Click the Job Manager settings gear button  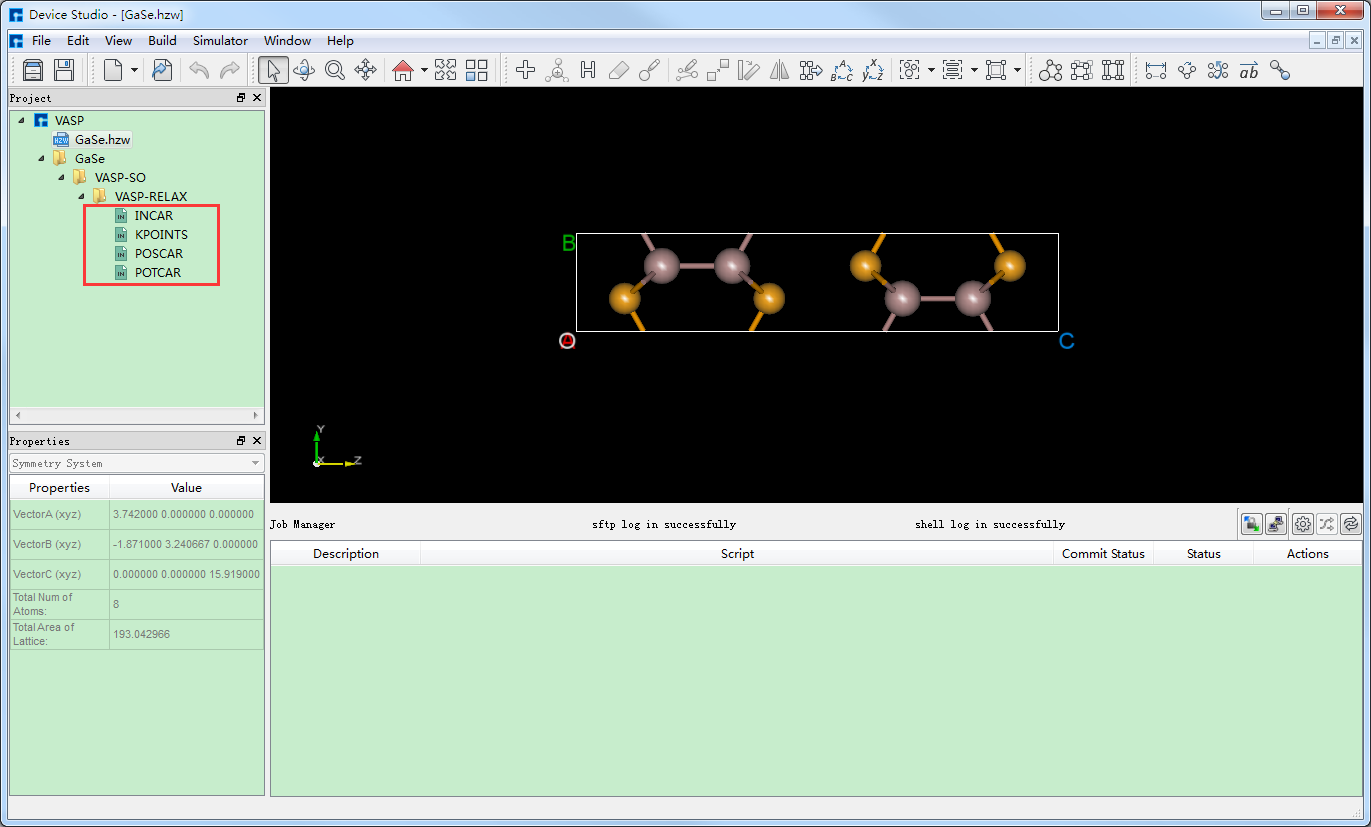click(1302, 524)
